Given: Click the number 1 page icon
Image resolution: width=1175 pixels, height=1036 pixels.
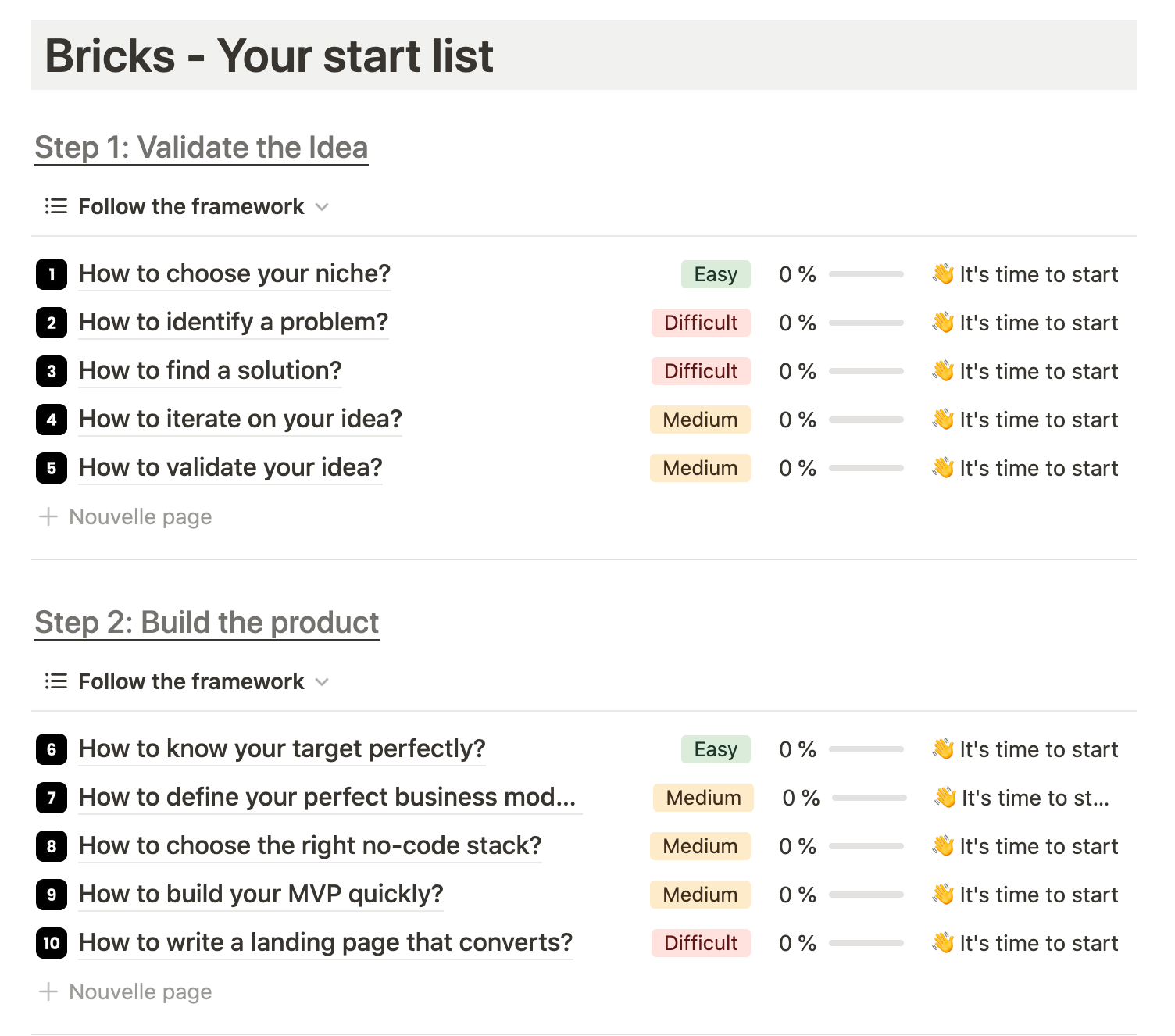Looking at the screenshot, I should (x=52, y=274).
